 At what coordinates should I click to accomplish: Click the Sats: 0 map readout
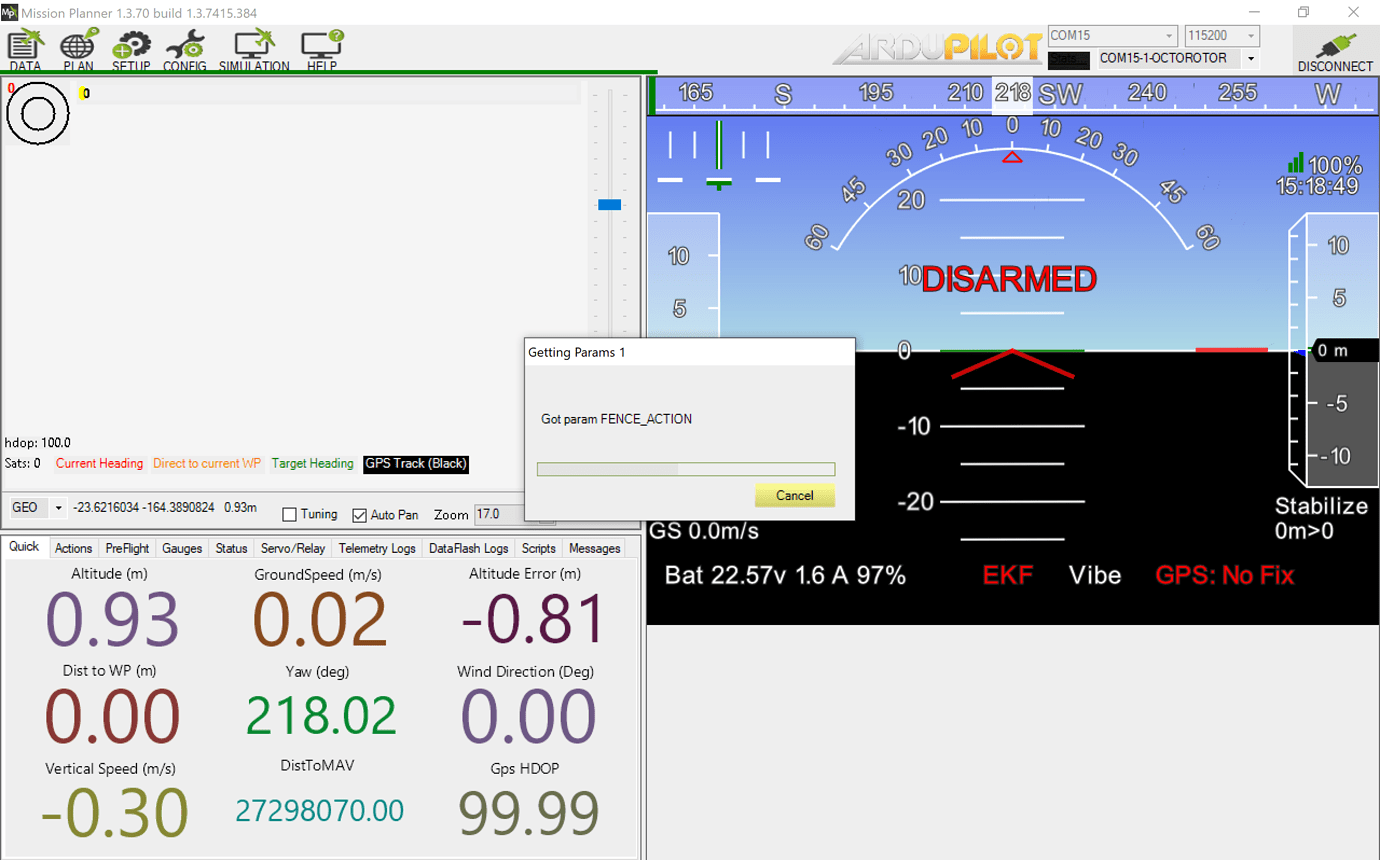(x=23, y=464)
